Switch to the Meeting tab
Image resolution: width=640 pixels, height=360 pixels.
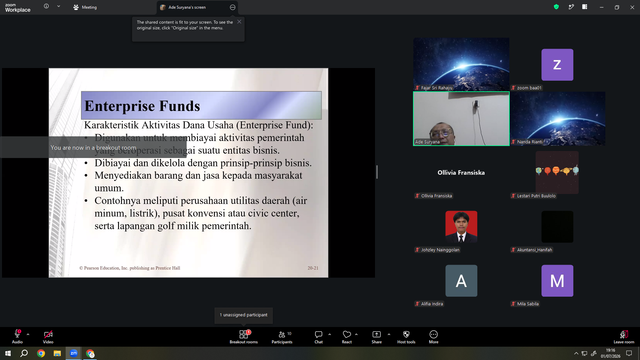pos(85,7)
